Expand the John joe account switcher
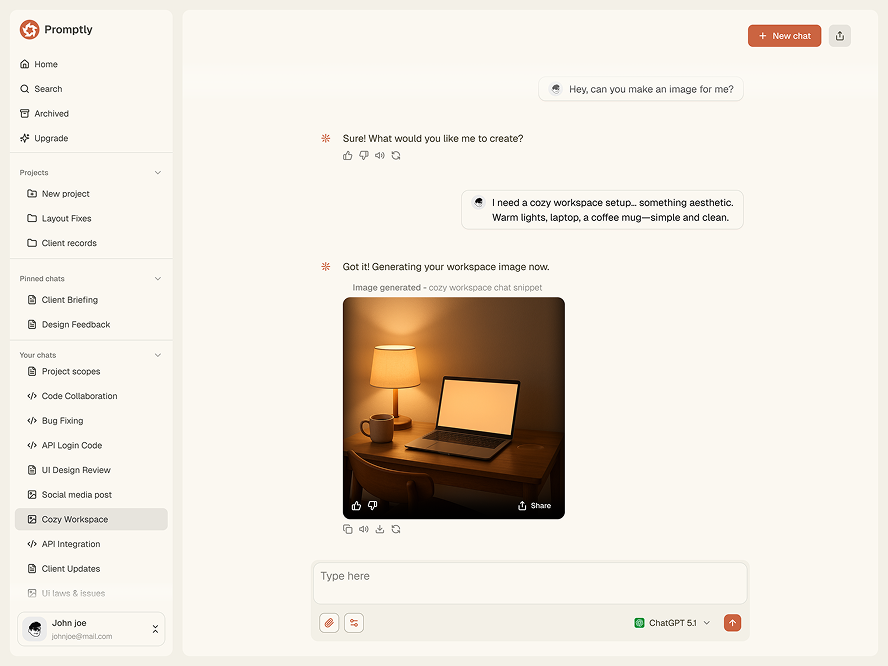The height and width of the screenshot is (666, 888). click(x=155, y=629)
